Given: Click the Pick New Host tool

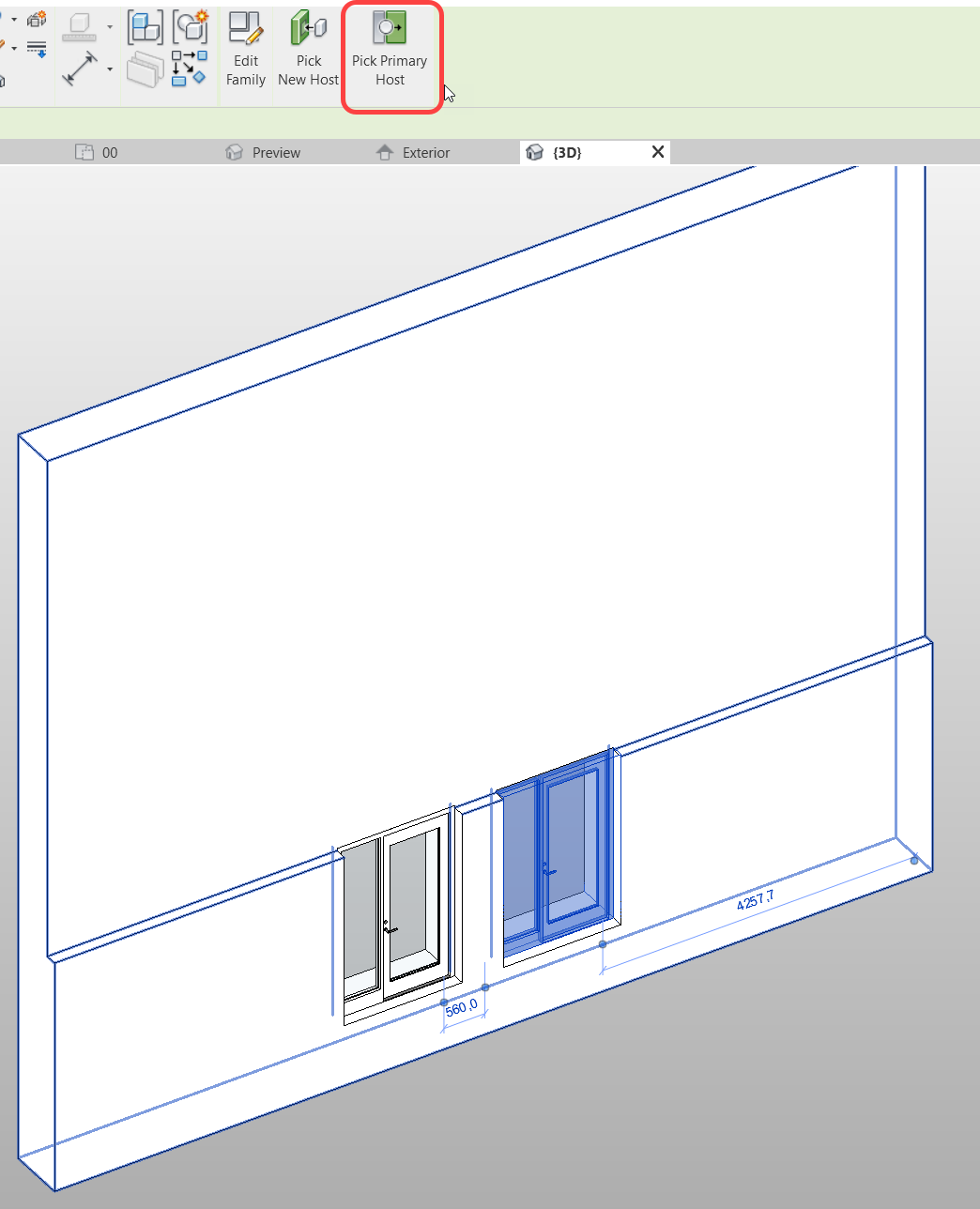Looking at the screenshot, I should pyautogui.click(x=308, y=52).
